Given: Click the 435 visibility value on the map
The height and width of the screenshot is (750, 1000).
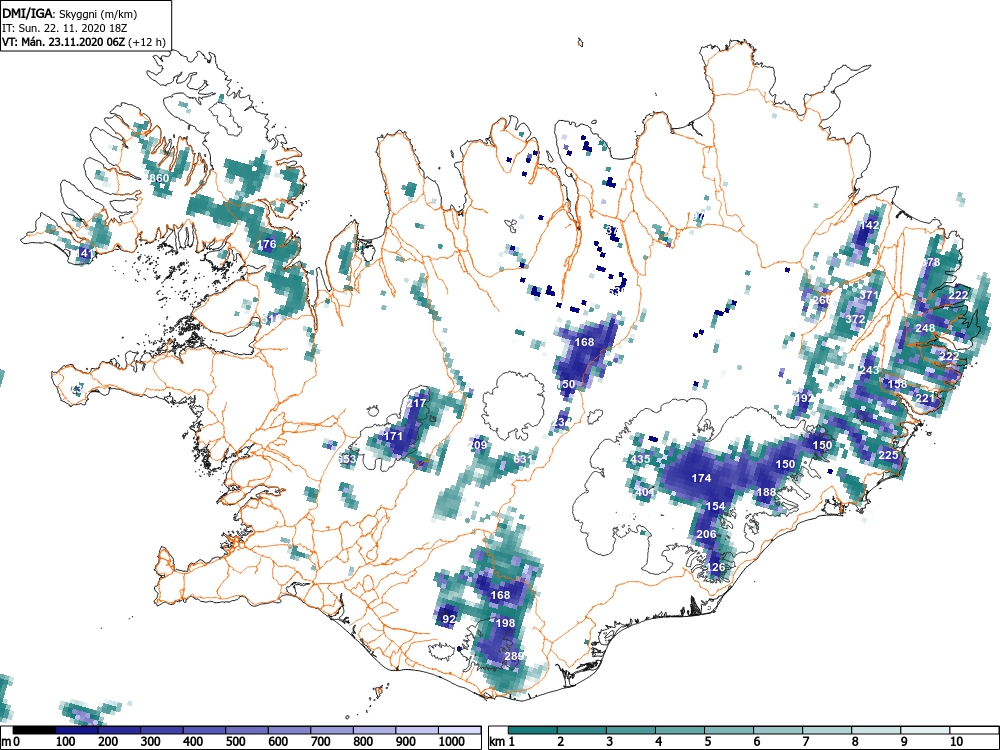Looking at the screenshot, I should (x=640, y=459).
